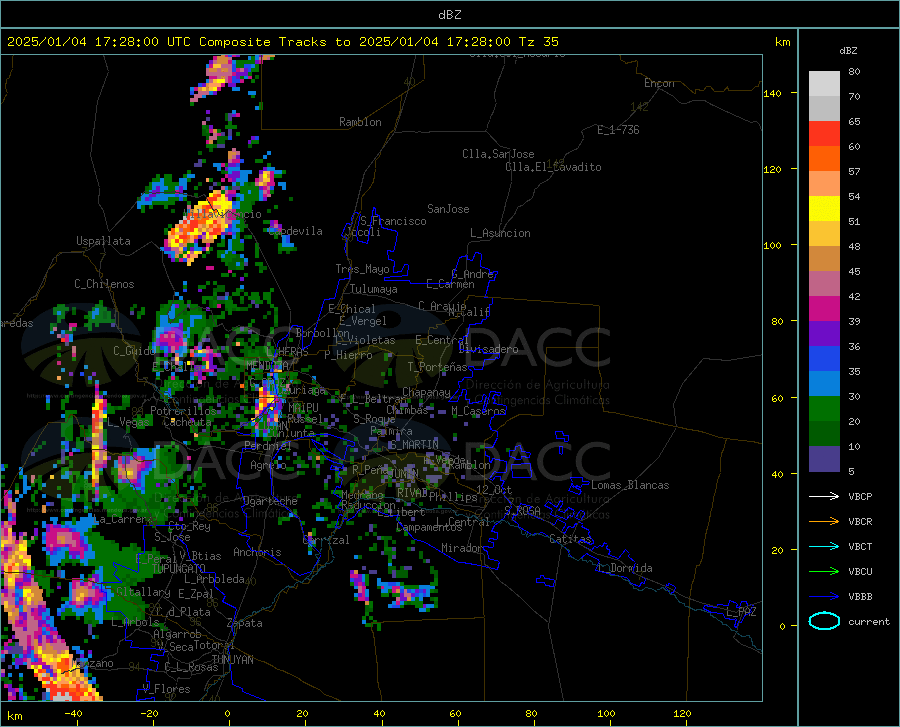The image size is (900, 727).
Task: Click the dBZ title at the top
Action: click(x=449, y=15)
